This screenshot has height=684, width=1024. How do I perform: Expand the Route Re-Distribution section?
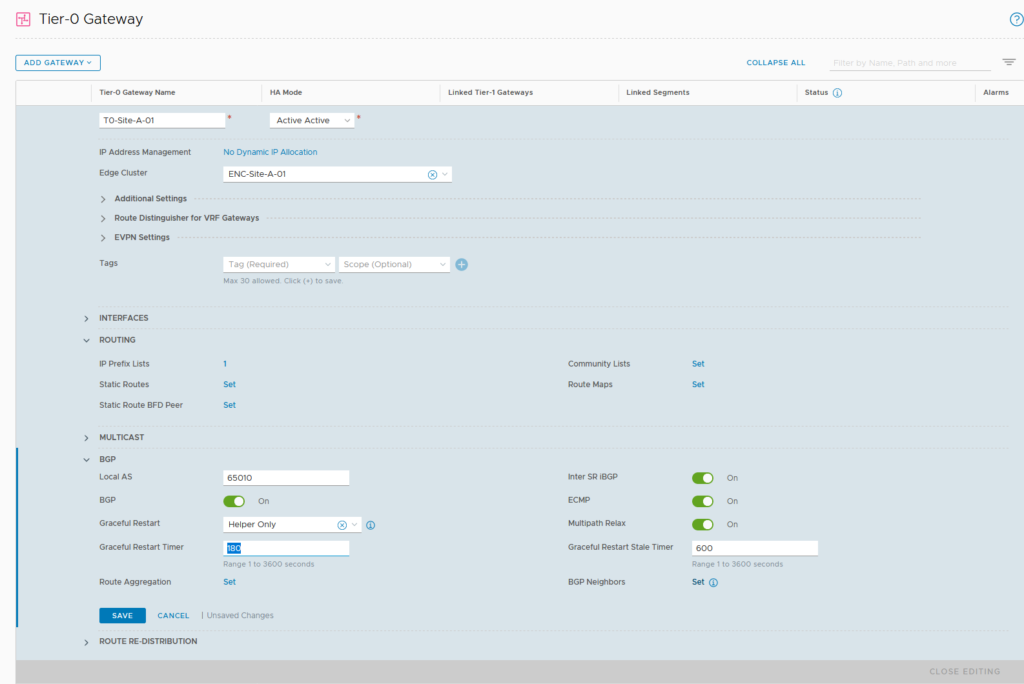click(87, 642)
